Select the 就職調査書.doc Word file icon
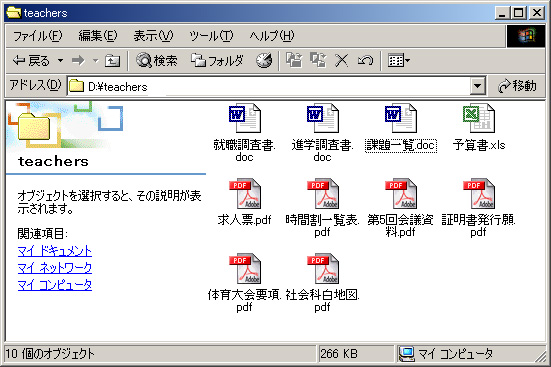Screen dimensions: 551x367 (245, 118)
